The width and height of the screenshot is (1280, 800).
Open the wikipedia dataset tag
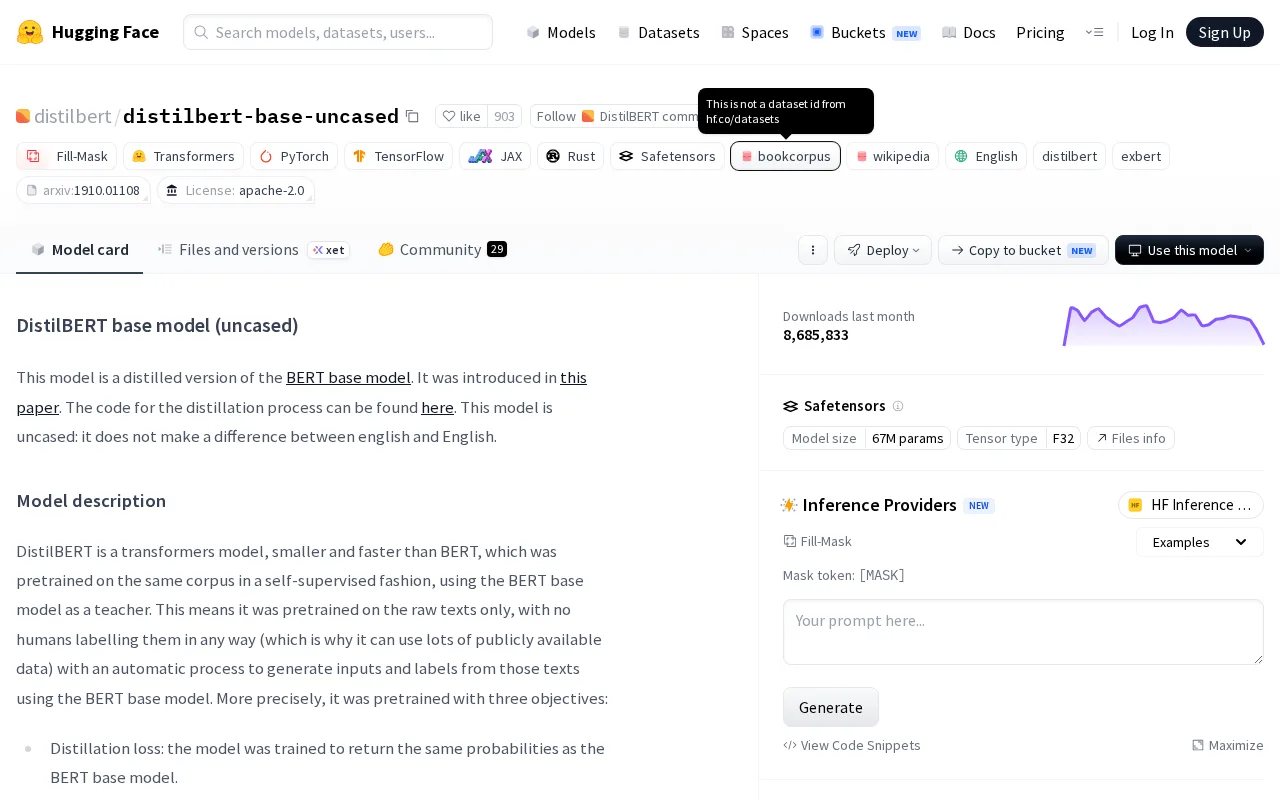coord(892,156)
